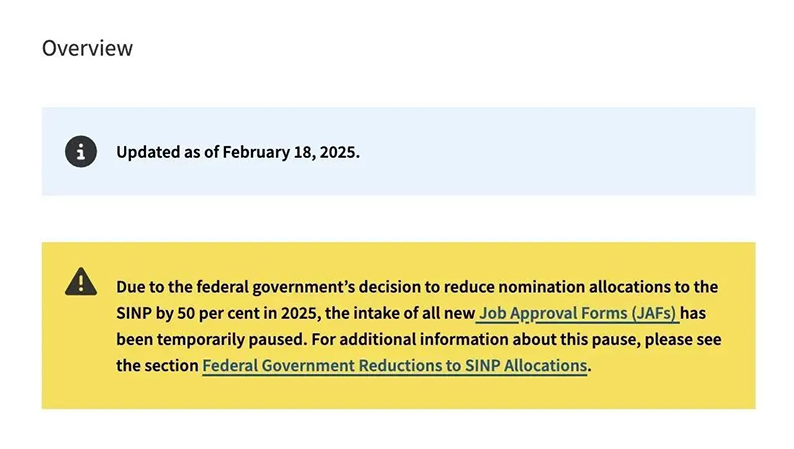Click white gap between the two banners
This screenshot has height=449, width=794.
click(398, 218)
